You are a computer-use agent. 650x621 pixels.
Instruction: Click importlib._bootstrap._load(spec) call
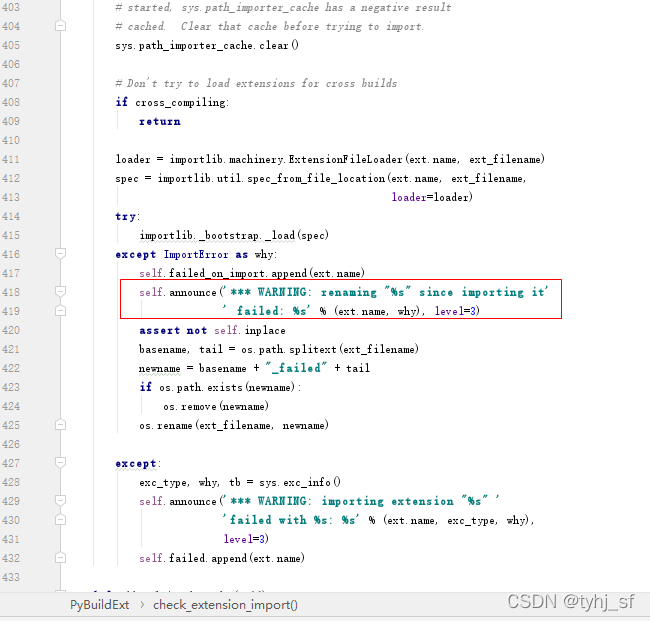(x=234, y=235)
